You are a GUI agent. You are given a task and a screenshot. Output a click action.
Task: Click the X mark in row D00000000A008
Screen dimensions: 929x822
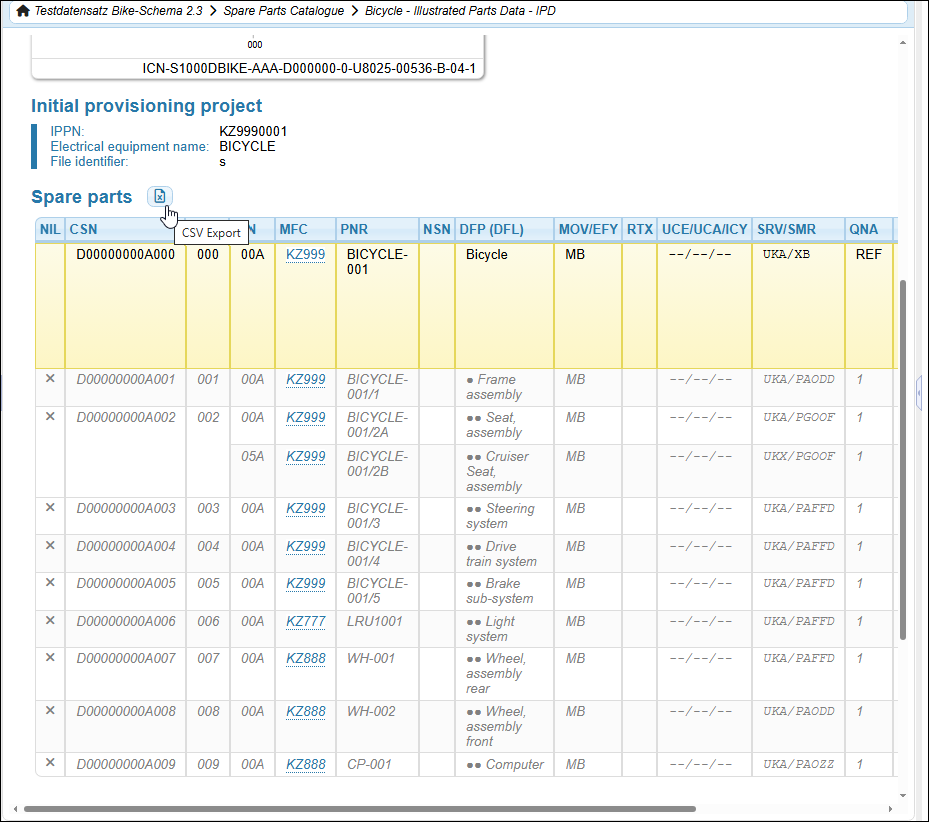pos(50,710)
